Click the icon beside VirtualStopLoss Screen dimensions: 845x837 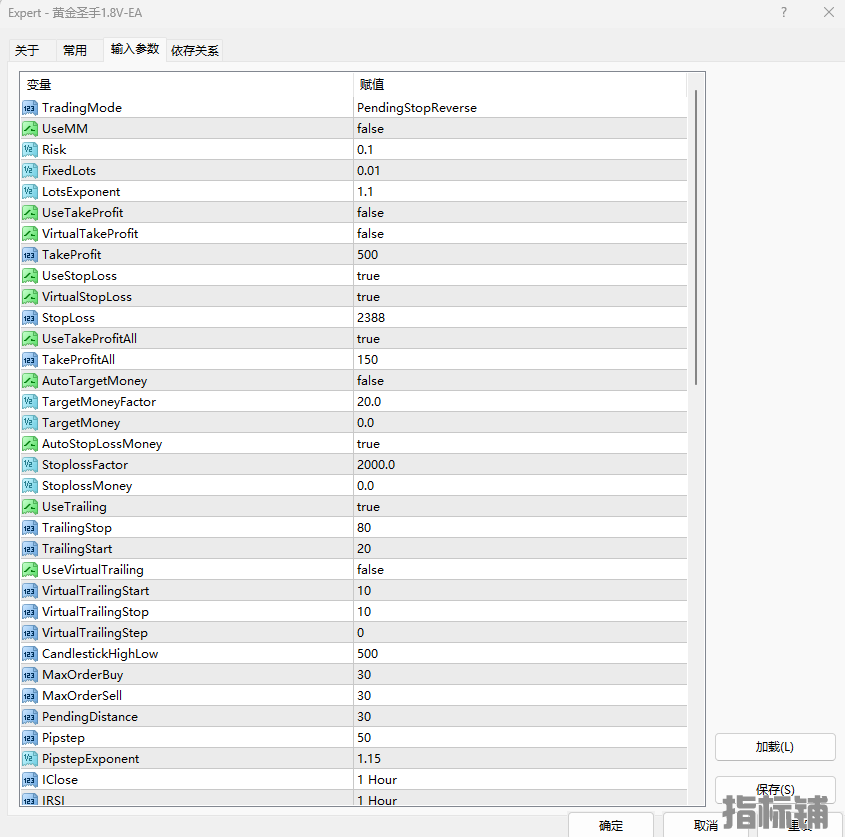click(x=30, y=297)
